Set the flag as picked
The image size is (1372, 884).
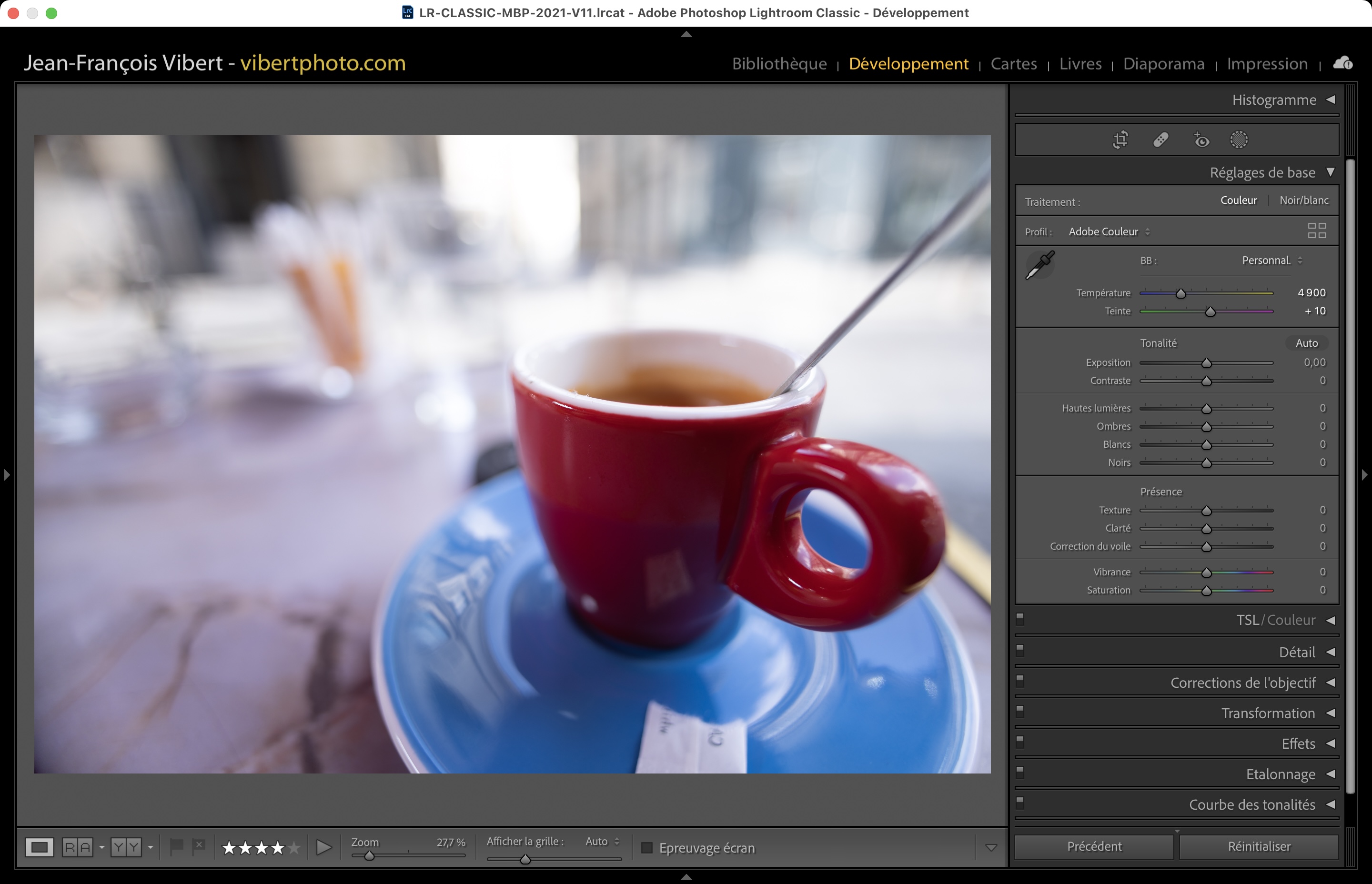pos(176,846)
